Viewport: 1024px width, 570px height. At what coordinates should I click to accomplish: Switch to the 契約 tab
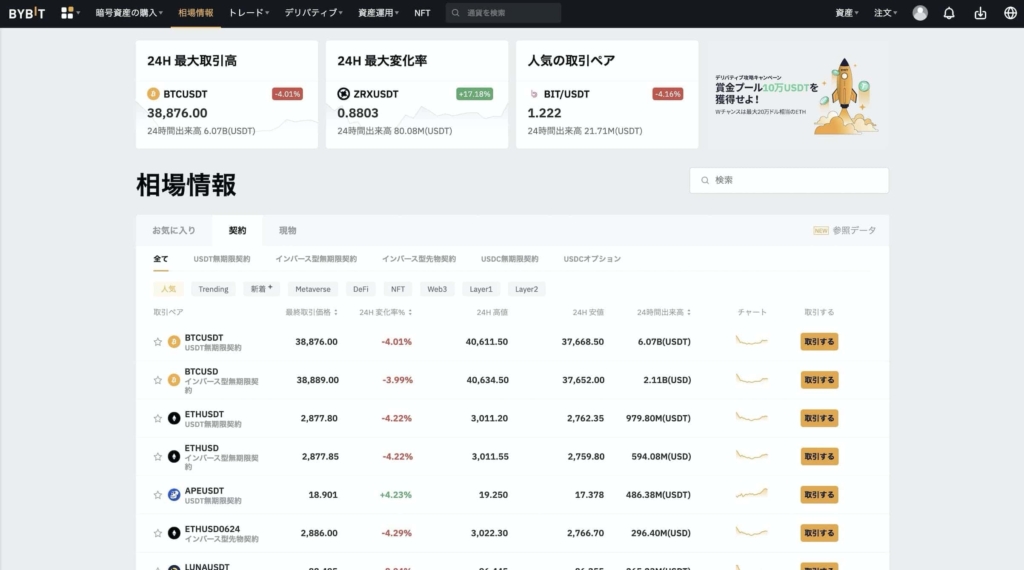238,230
